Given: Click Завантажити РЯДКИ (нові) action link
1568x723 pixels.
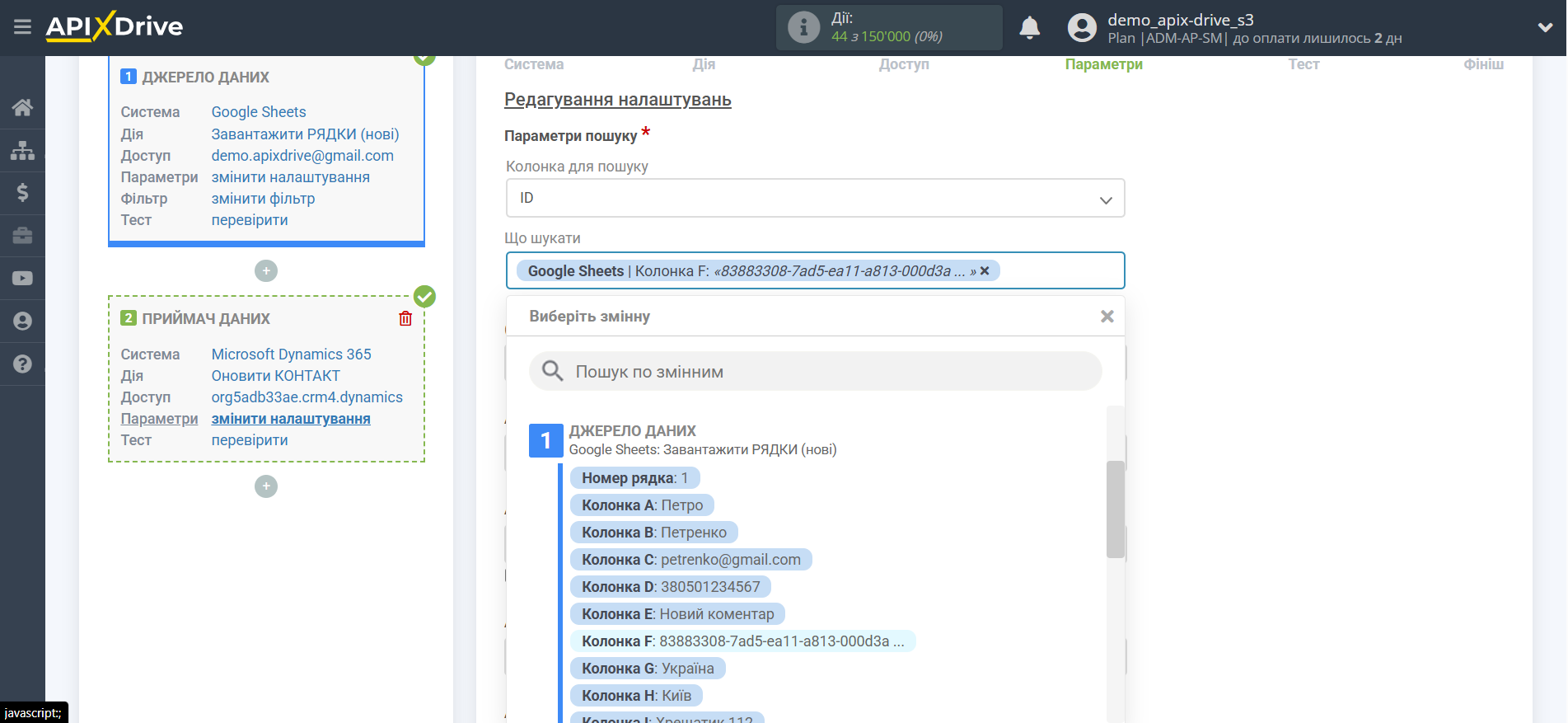Looking at the screenshot, I should click(305, 134).
